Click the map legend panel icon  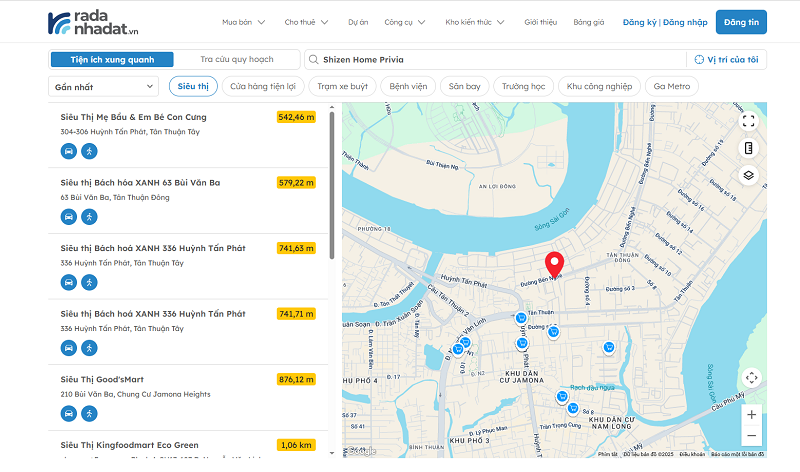point(748,148)
